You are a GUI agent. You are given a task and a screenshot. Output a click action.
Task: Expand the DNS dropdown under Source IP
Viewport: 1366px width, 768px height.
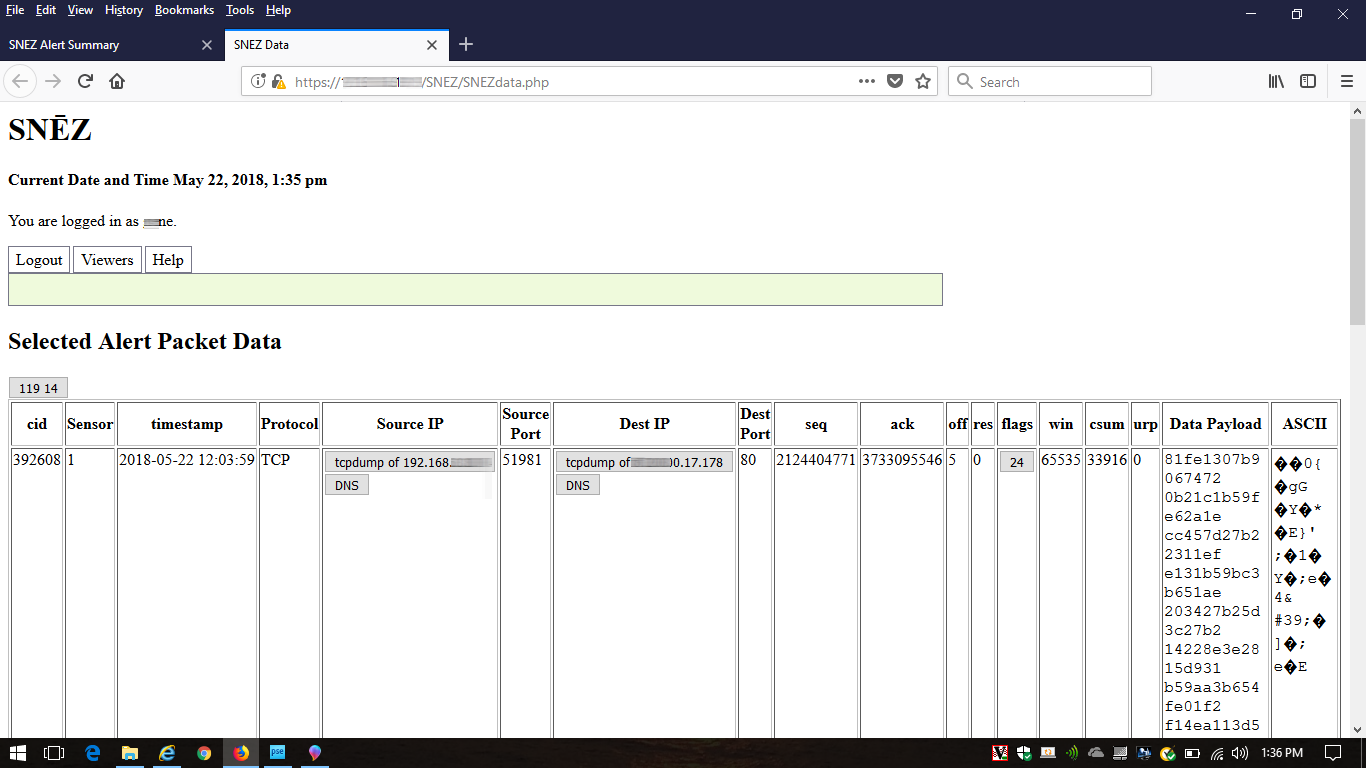click(x=346, y=484)
